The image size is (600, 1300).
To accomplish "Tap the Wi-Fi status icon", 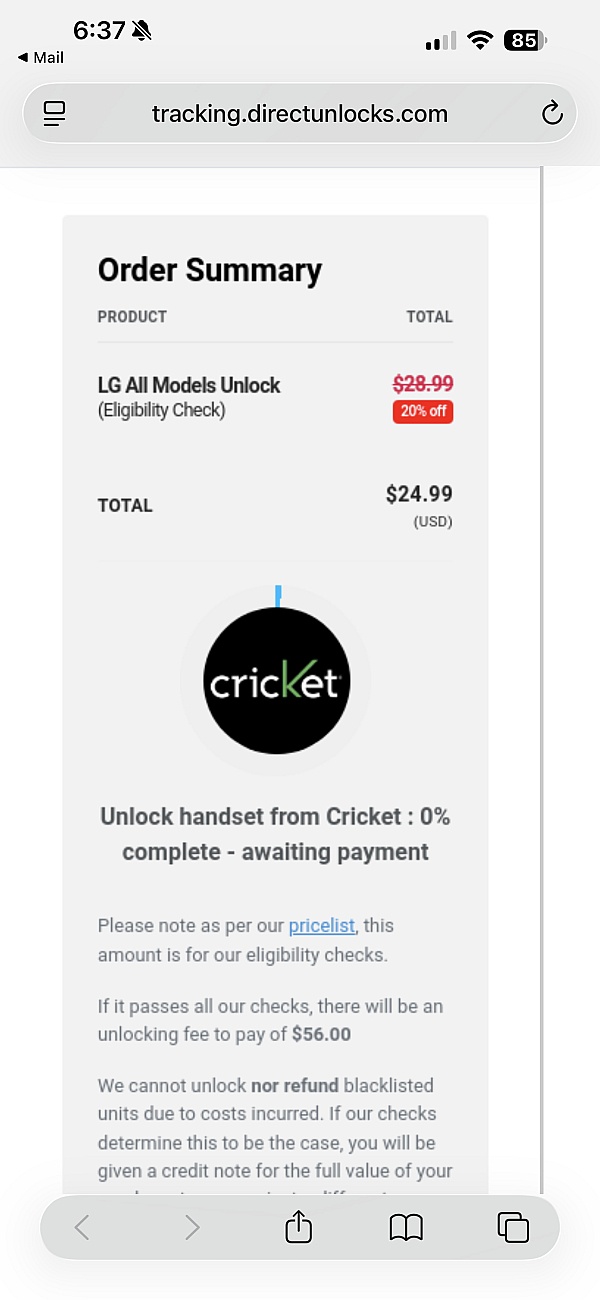I will point(481,40).
